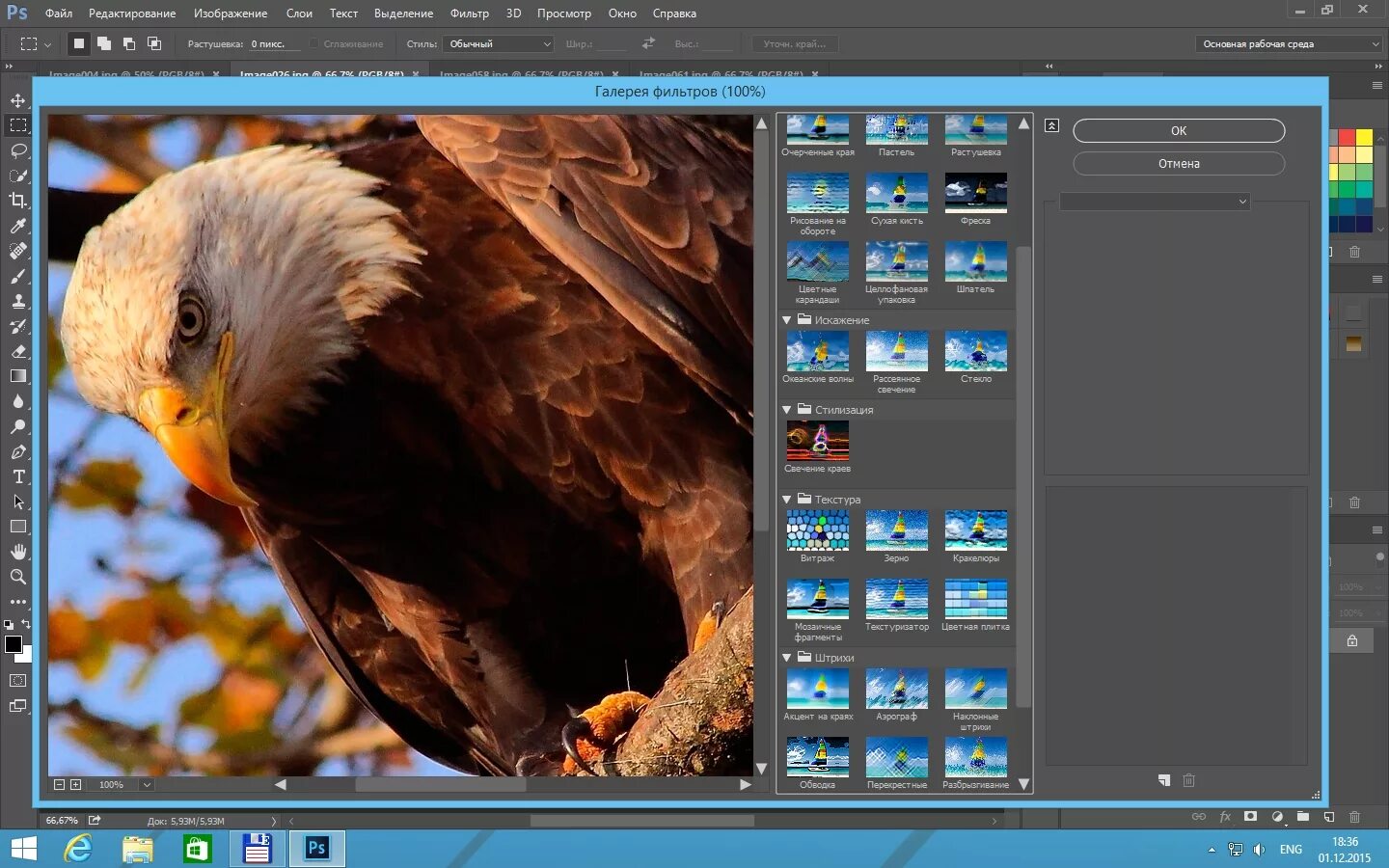
Task: Click the new effect layer icon
Action: tap(1164, 780)
